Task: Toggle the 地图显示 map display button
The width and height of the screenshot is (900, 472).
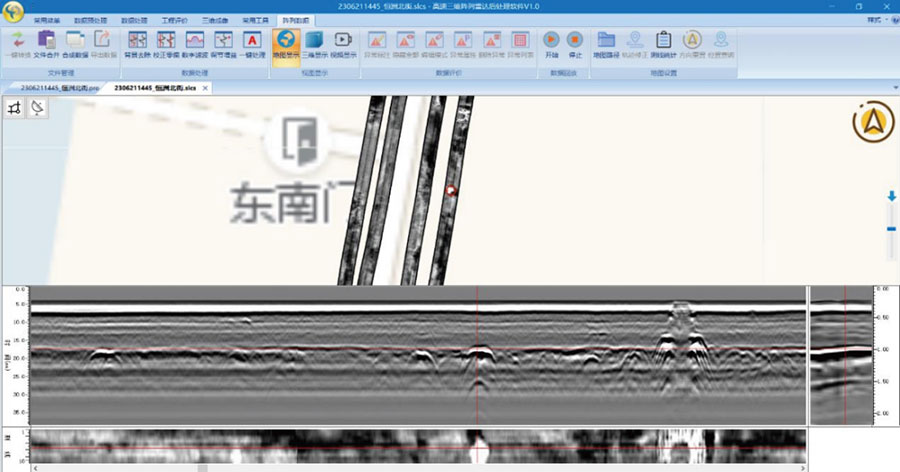Action: tap(285, 43)
